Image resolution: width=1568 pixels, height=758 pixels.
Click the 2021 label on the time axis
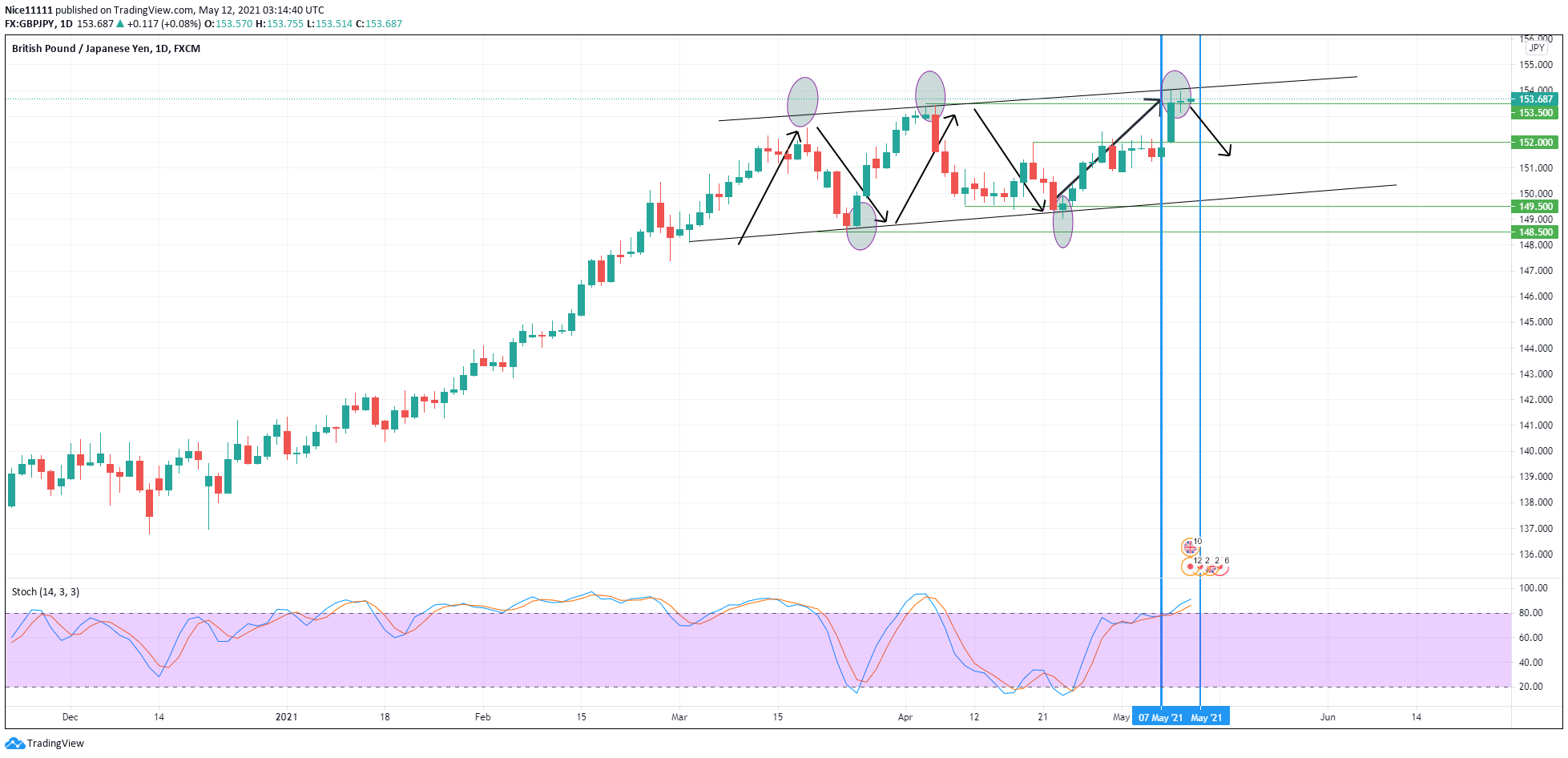coord(286,717)
